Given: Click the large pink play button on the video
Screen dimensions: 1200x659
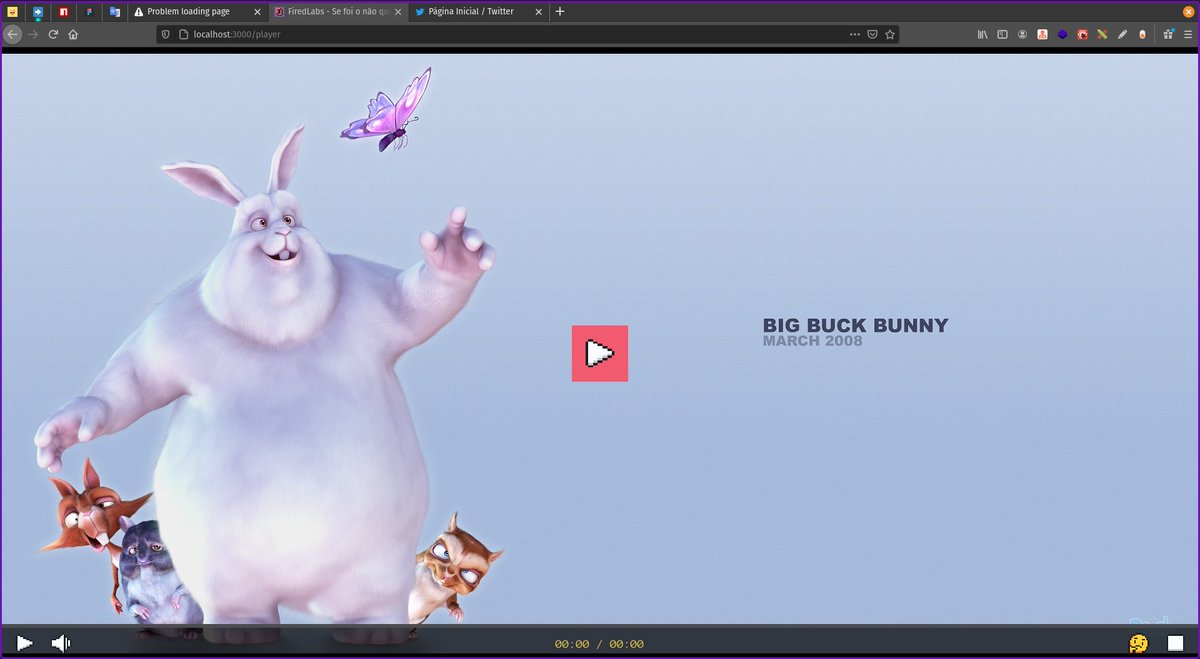Looking at the screenshot, I should click(x=599, y=353).
